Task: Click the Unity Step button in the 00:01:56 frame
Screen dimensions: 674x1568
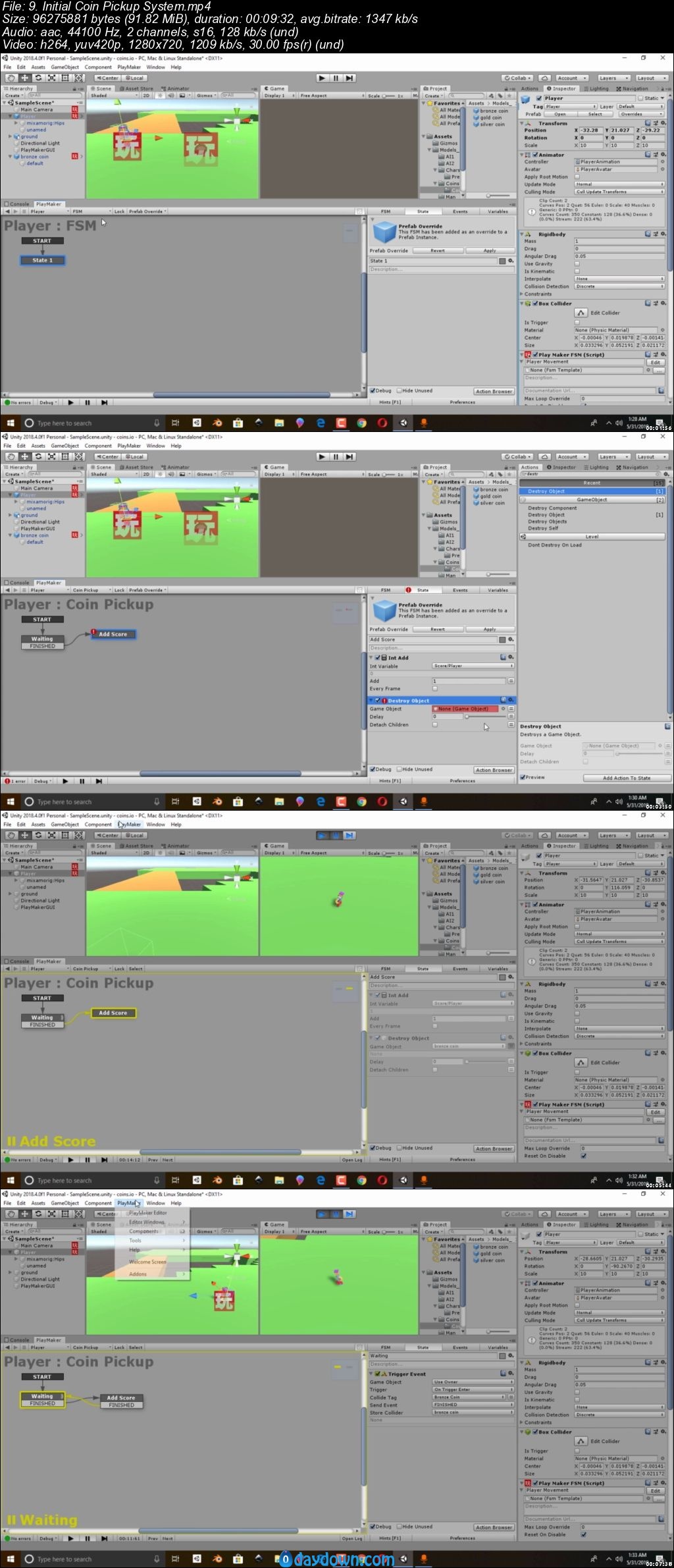Action: [350, 78]
